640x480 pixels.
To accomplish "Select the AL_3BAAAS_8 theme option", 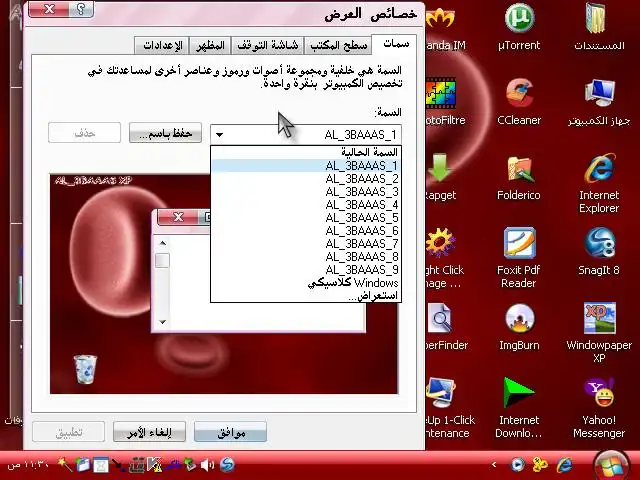I will pyautogui.click(x=306, y=257).
